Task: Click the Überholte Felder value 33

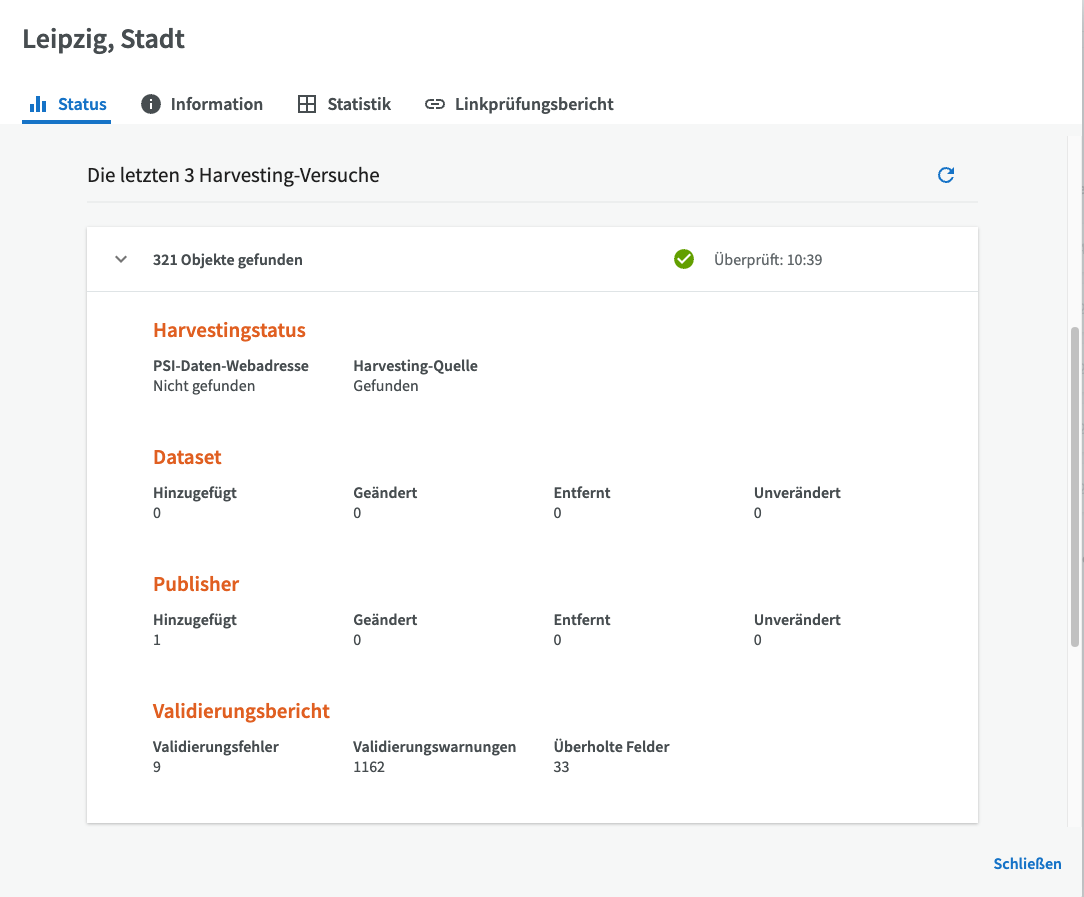Action: point(561,767)
